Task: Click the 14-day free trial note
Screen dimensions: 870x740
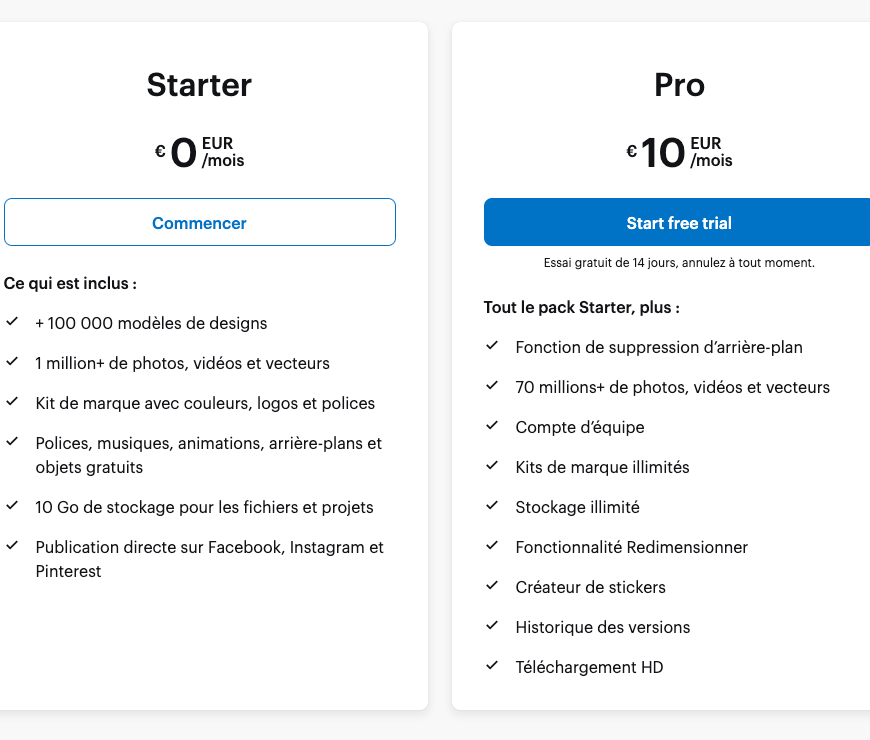Action: pyautogui.click(x=679, y=263)
